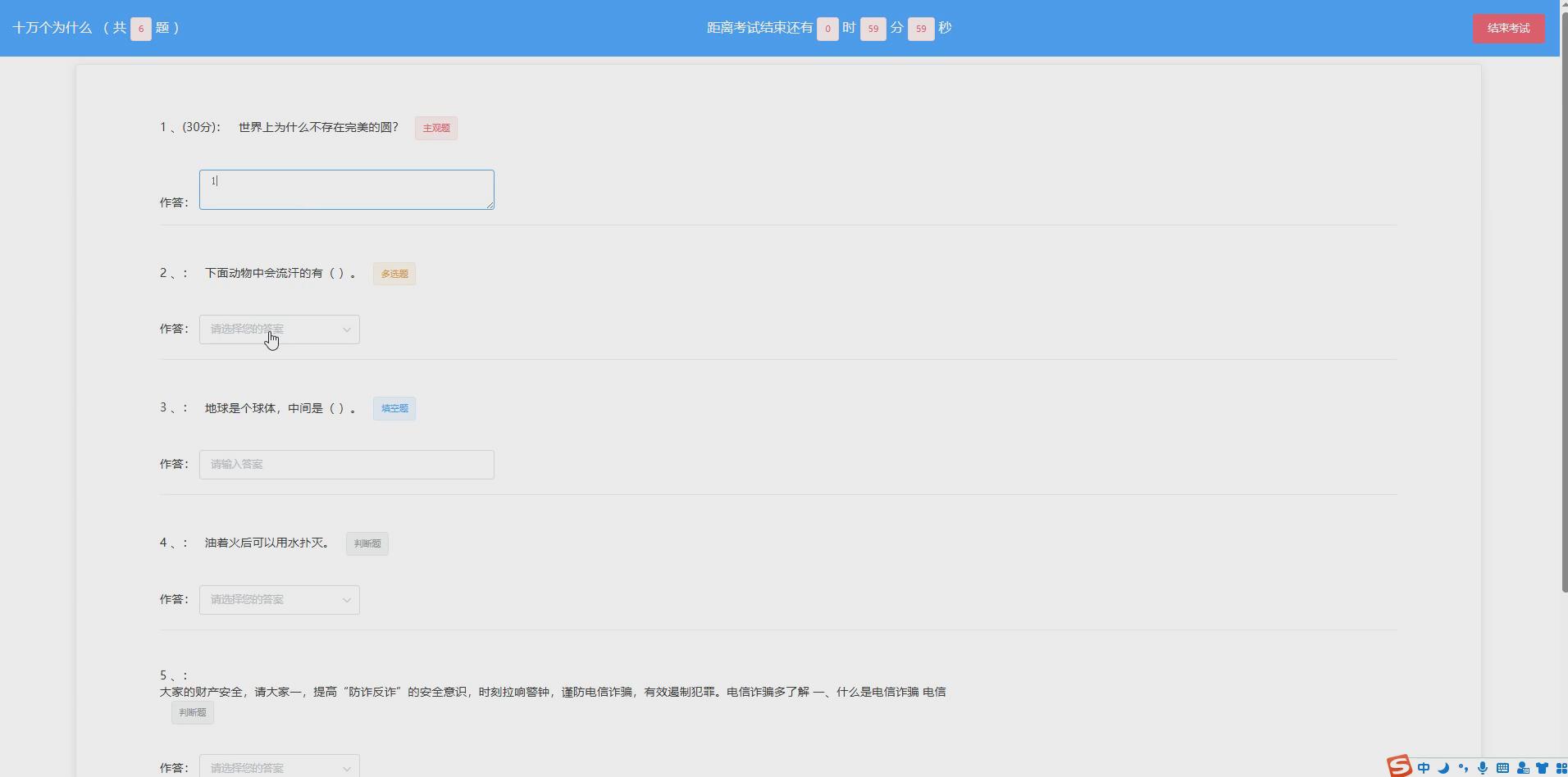Click question text 地球是个球体，中间是

pos(280,408)
